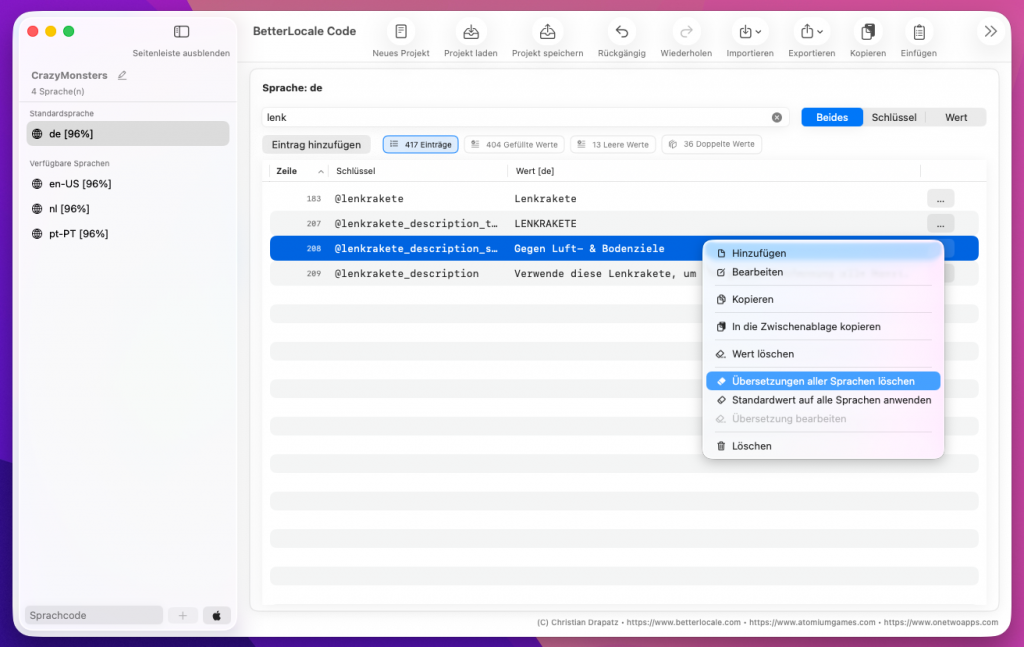This screenshot has height=647, width=1024.
Task: Expand the toolbar overflow chevron
Action: tap(990, 32)
